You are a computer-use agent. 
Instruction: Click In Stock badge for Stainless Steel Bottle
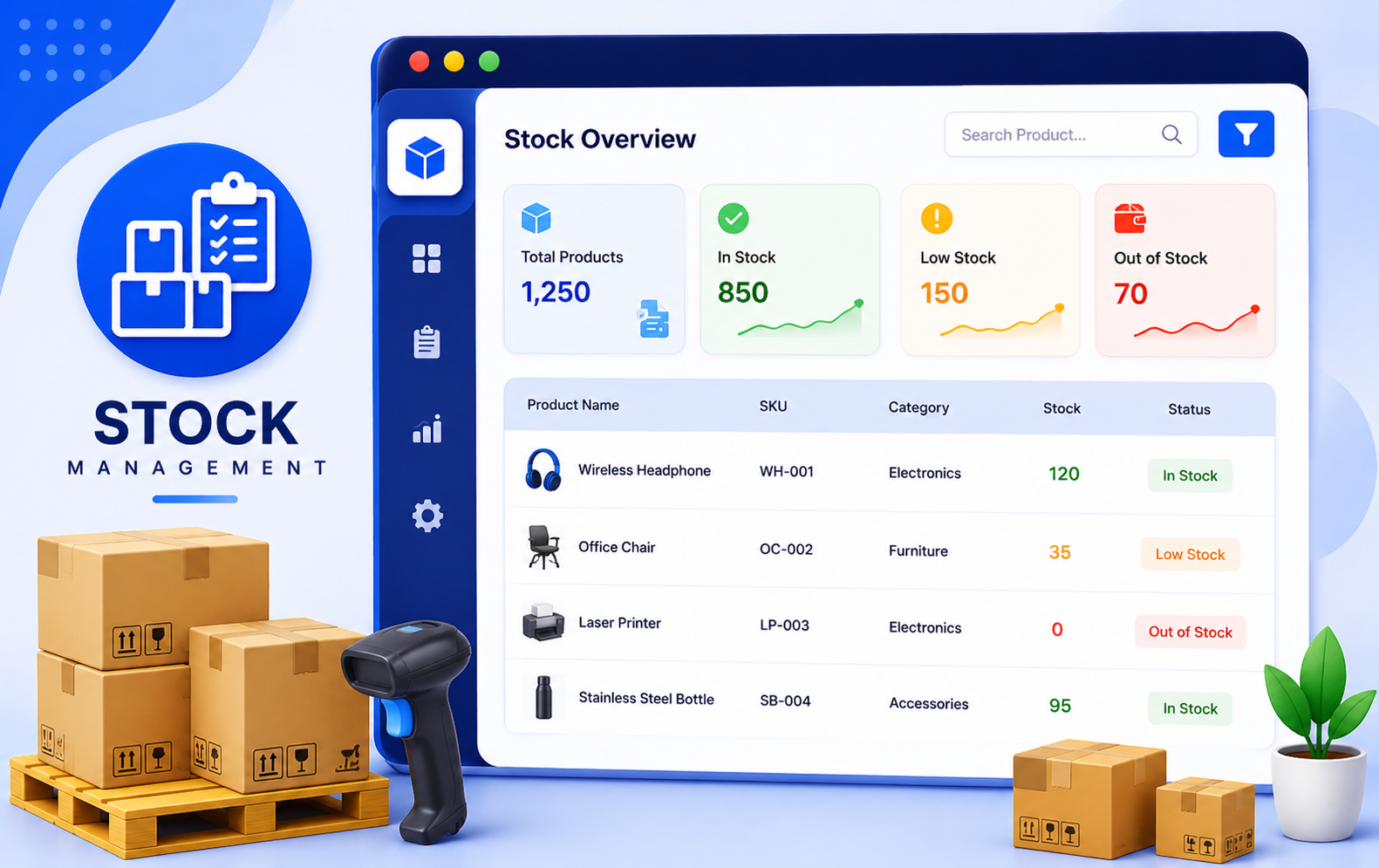(1190, 708)
